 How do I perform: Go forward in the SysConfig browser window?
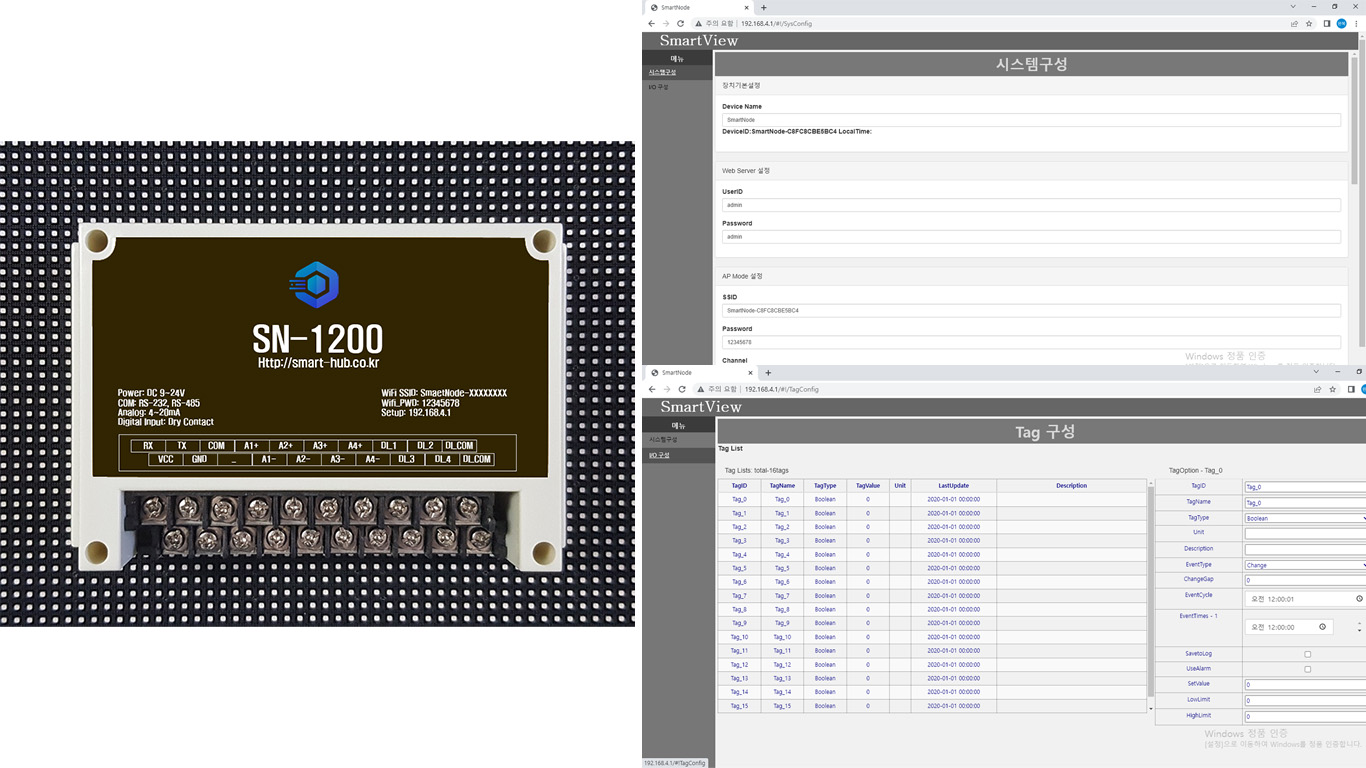tap(666, 23)
